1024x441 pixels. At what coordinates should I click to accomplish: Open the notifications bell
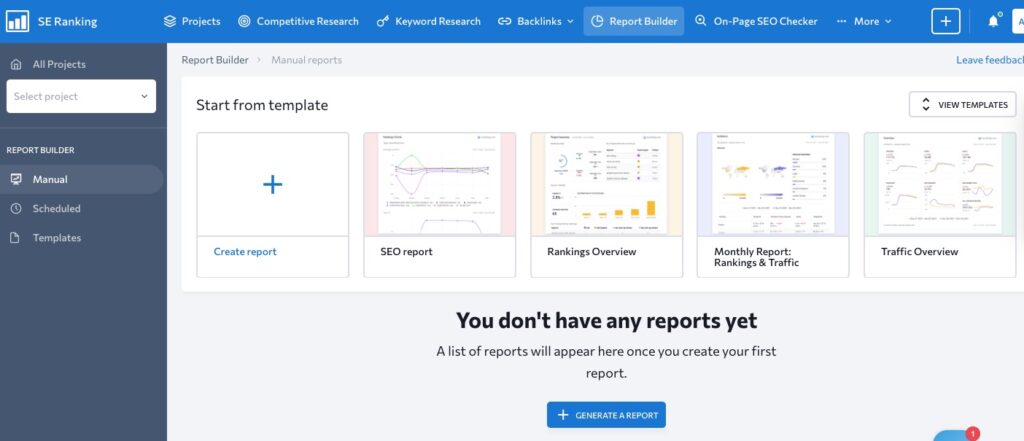pyautogui.click(x=993, y=22)
